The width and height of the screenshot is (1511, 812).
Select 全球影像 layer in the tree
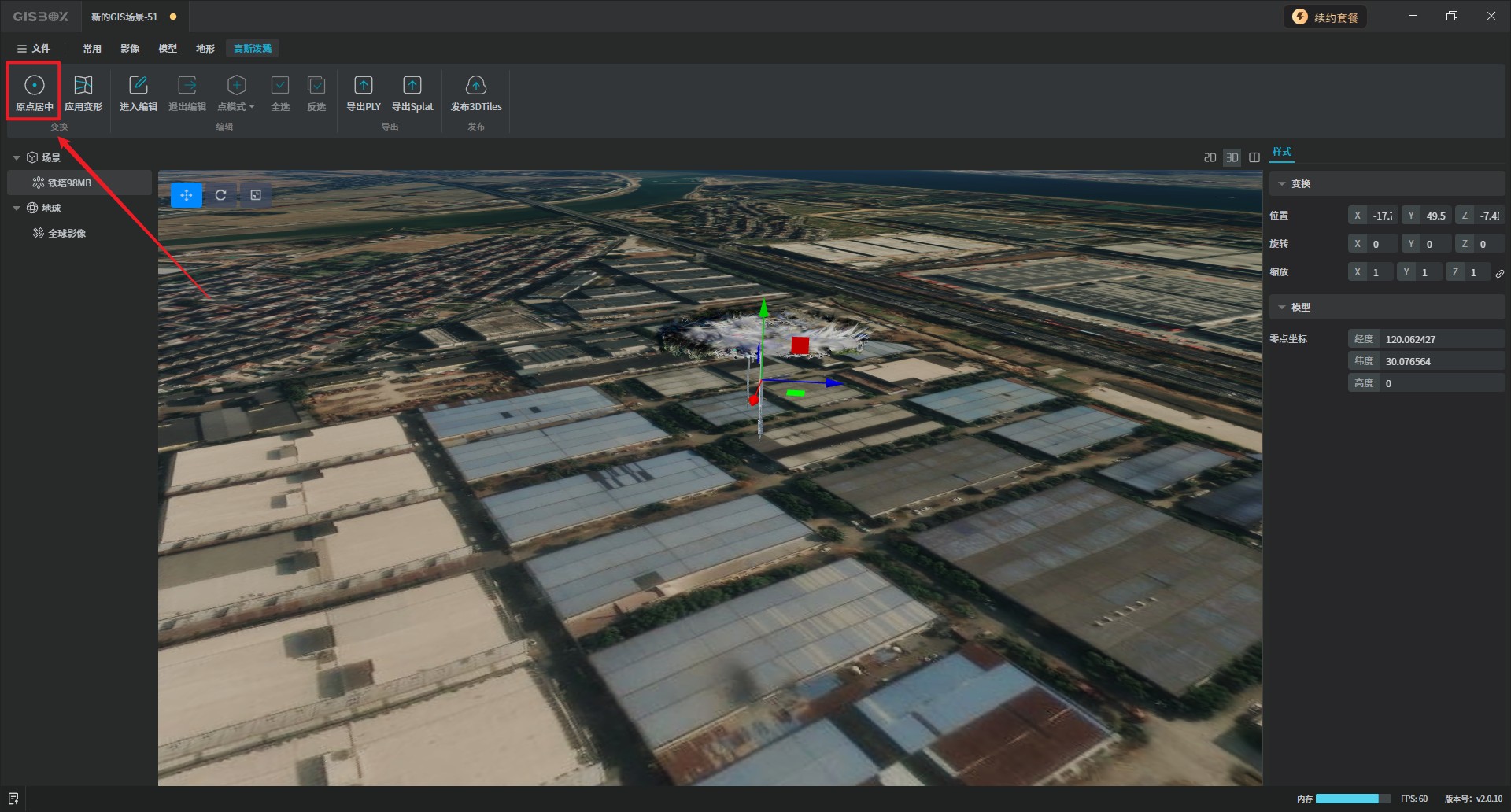[x=67, y=234]
